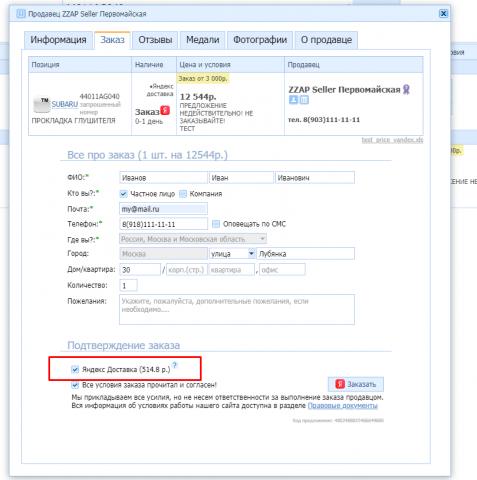Click the blue user profile icon under seller name

click(x=293, y=99)
